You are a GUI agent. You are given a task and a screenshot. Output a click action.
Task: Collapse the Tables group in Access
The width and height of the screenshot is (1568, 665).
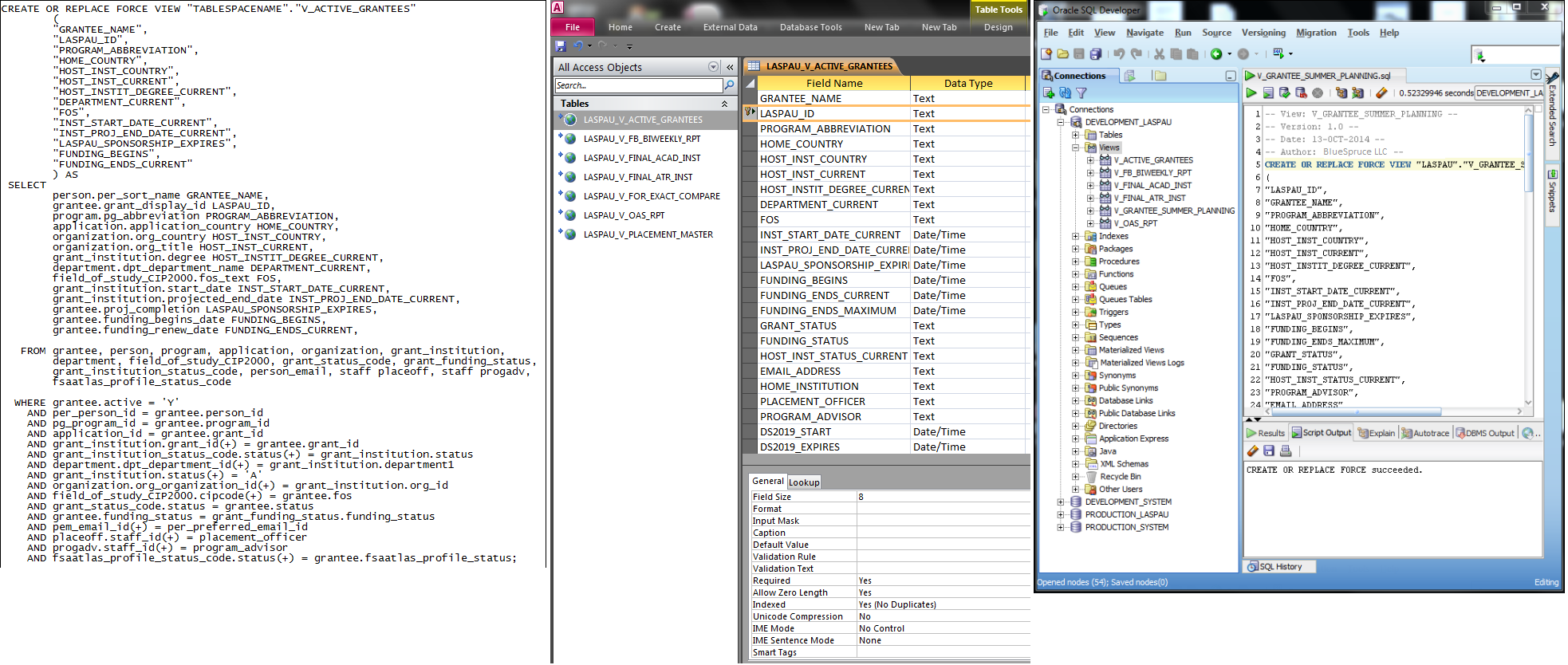pos(725,104)
